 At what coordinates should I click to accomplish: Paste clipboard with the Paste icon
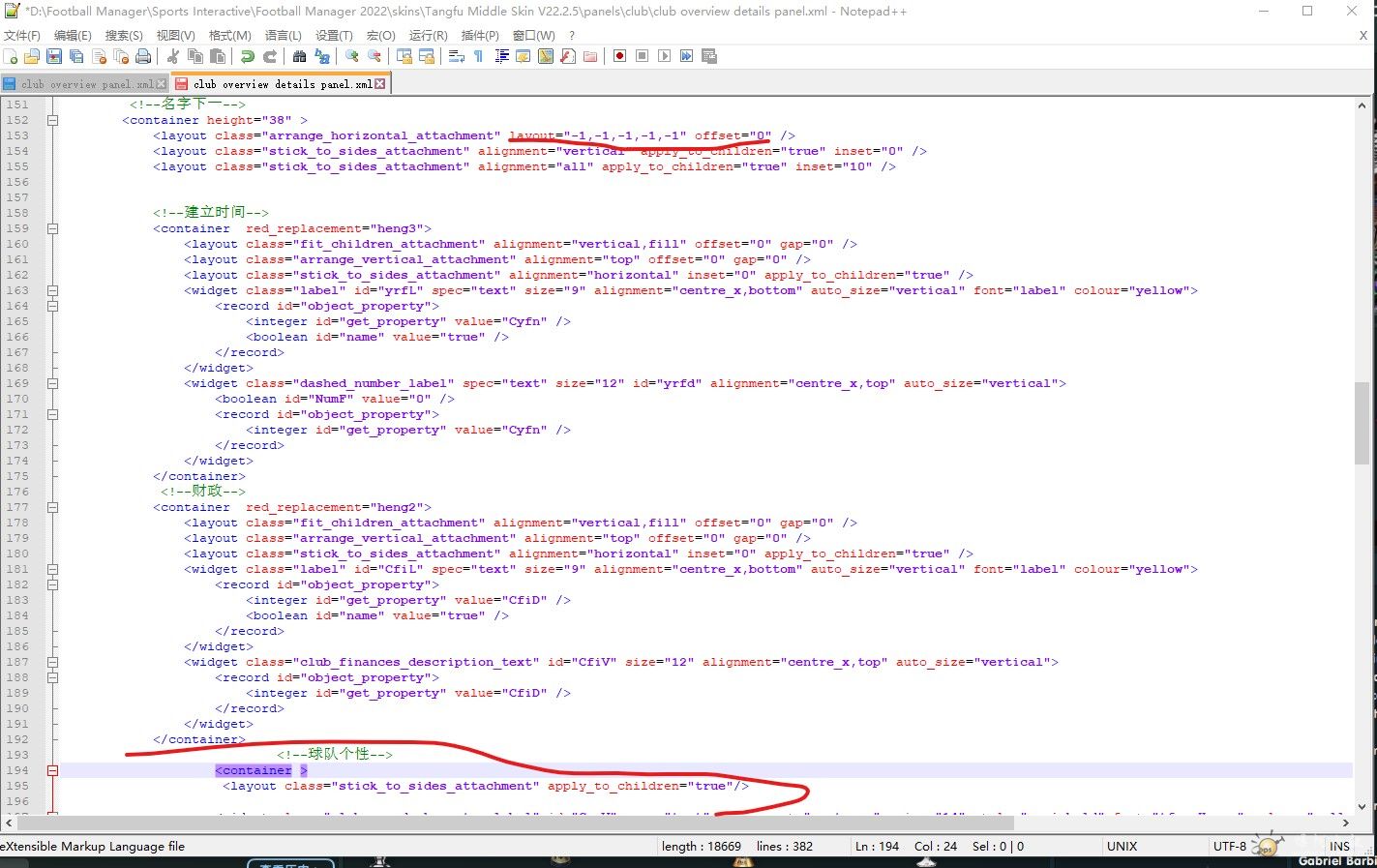click(x=217, y=56)
